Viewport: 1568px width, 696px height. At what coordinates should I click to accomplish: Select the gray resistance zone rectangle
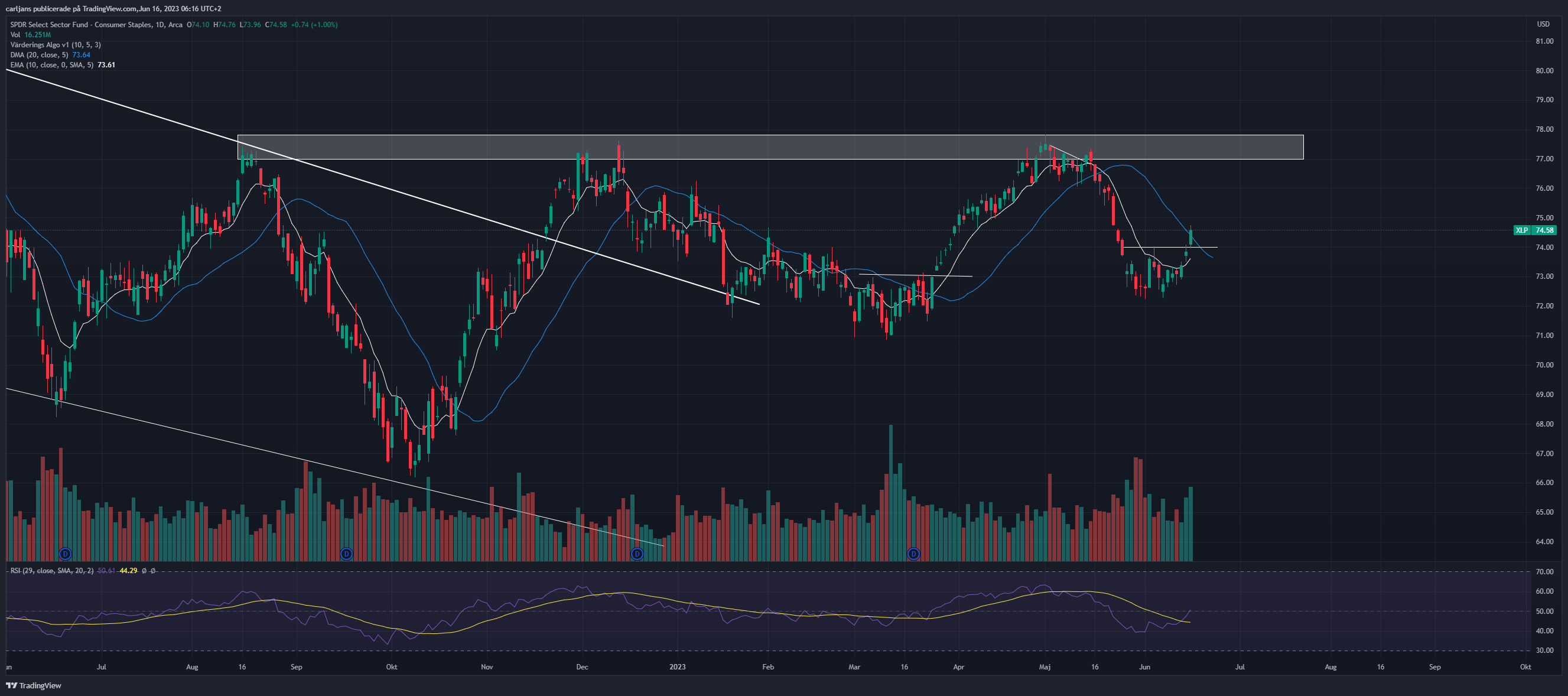point(770,147)
